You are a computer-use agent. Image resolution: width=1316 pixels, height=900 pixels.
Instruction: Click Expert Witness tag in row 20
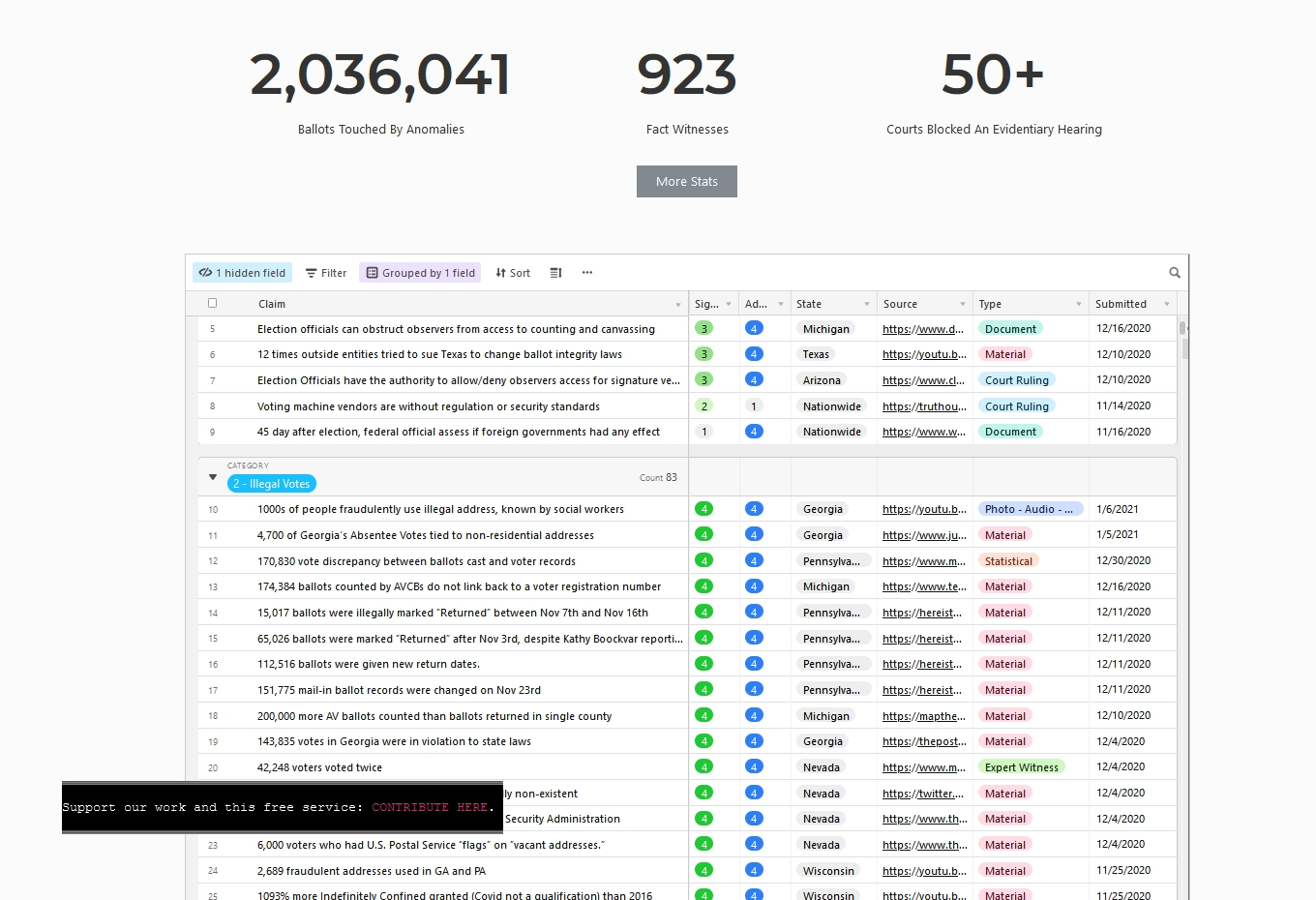[1022, 767]
